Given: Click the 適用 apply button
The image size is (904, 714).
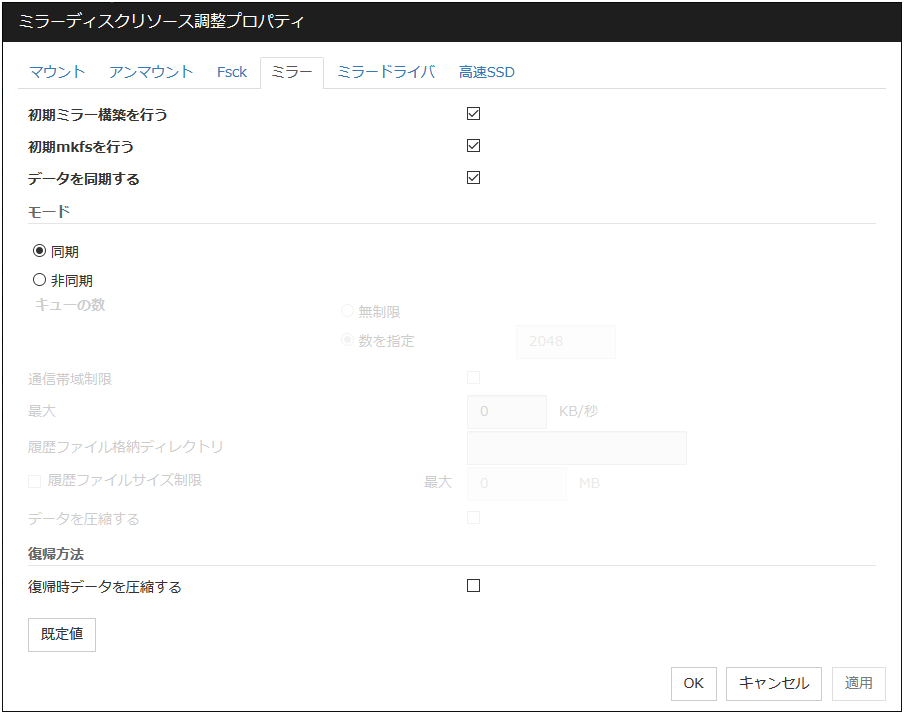Looking at the screenshot, I should pyautogui.click(x=859, y=683).
